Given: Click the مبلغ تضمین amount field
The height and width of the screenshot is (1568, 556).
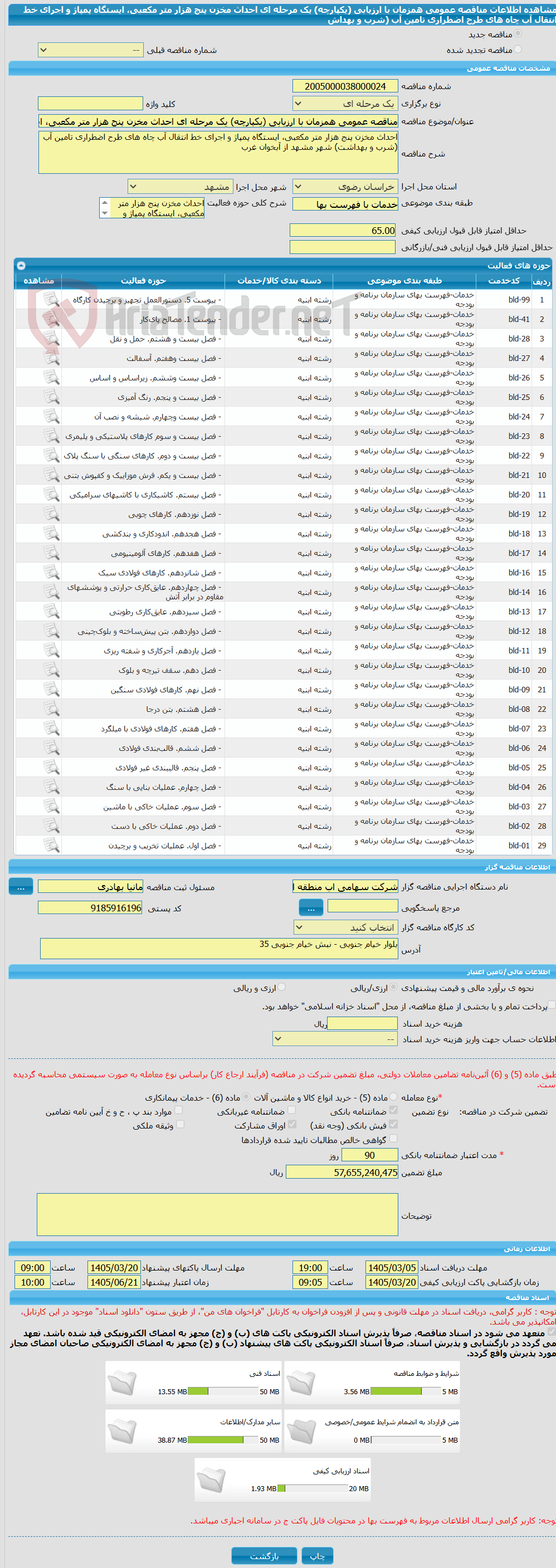Looking at the screenshot, I should tap(342, 1172).
